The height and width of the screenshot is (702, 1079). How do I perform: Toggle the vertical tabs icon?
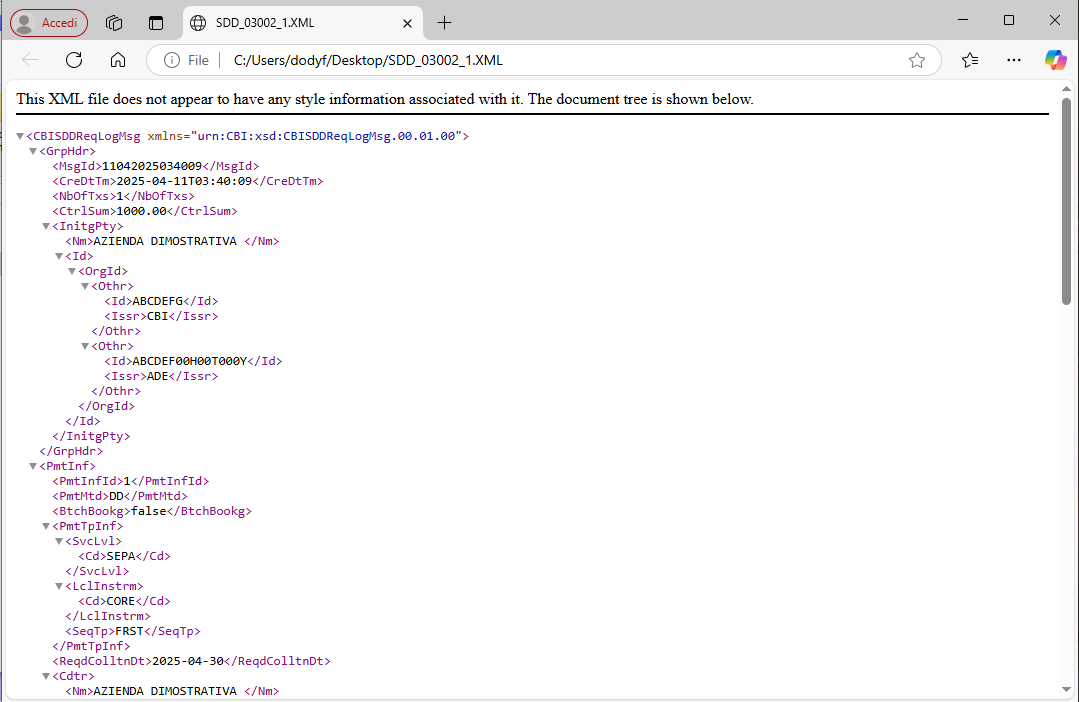(x=155, y=22)
